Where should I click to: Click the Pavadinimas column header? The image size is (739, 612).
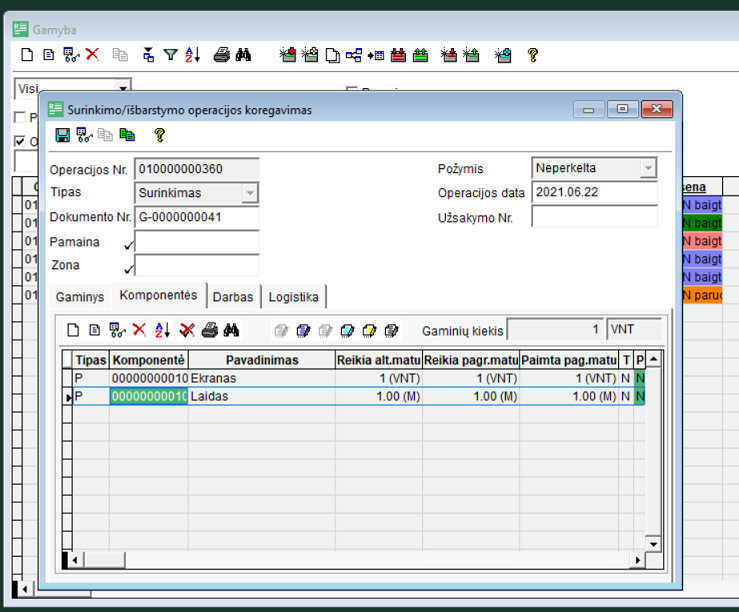262,360
